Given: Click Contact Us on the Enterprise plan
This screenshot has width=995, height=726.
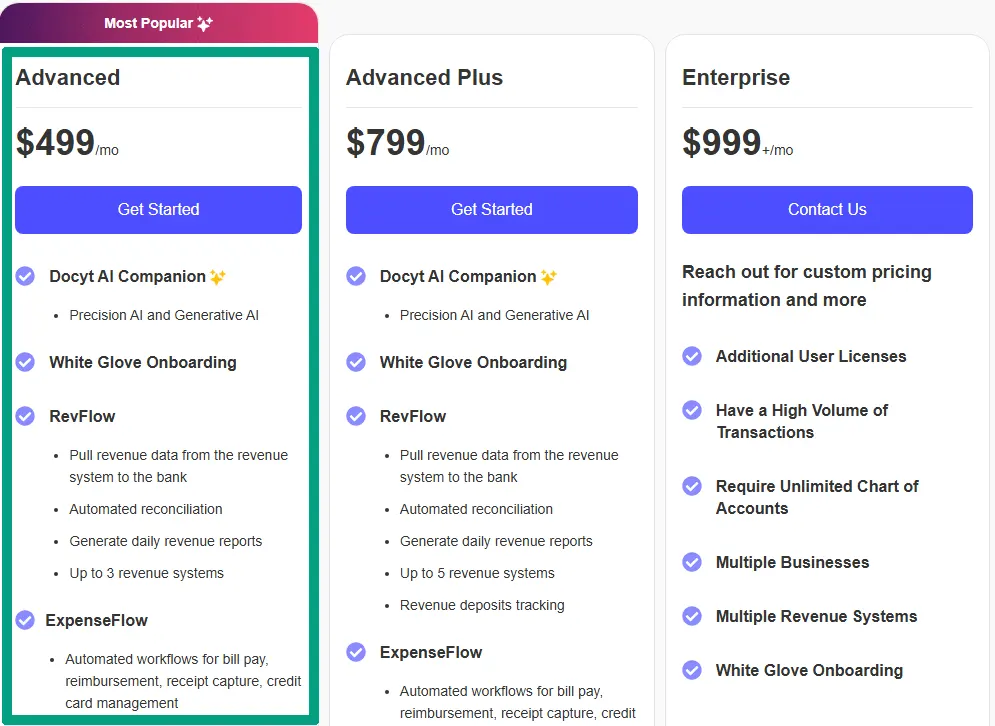Looking at the screenshot, I should [x=827, y=210].
